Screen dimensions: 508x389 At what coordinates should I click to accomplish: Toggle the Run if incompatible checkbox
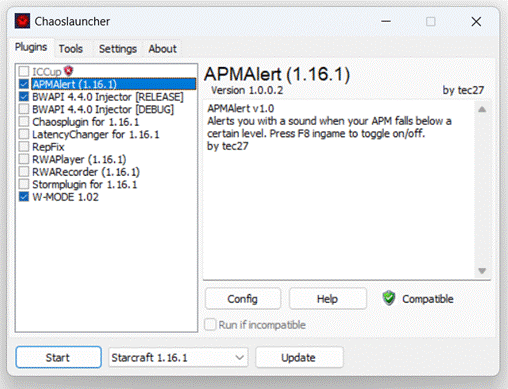coord(210,324)
